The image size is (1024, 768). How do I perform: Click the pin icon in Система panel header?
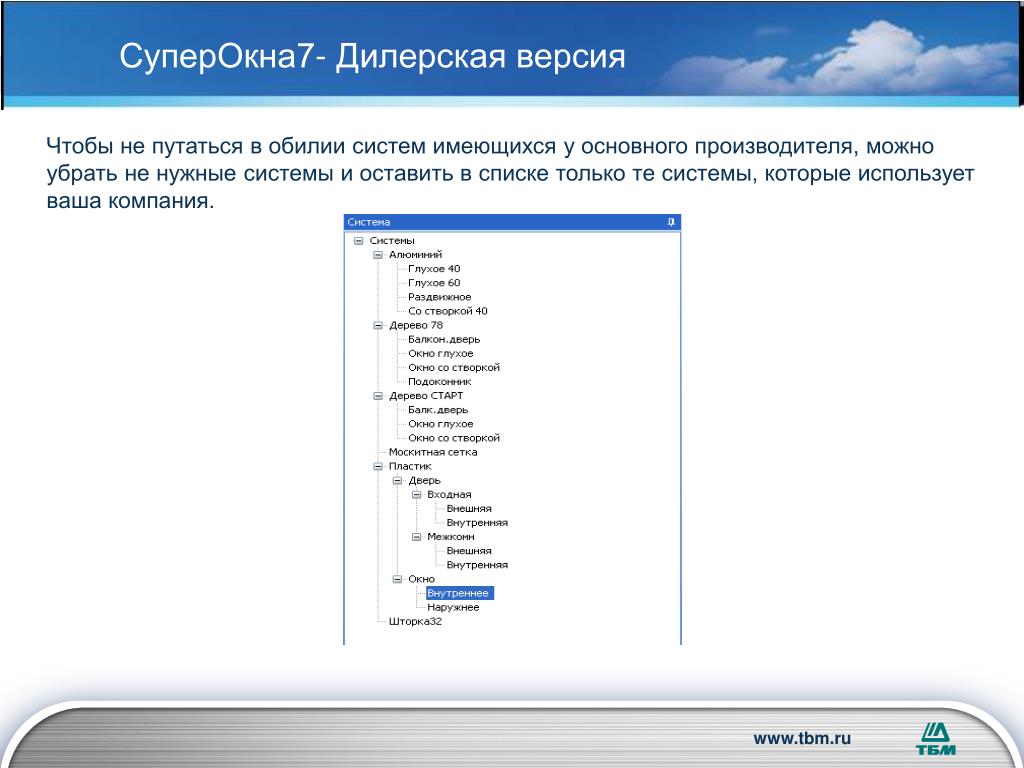click(x=671, y=222)
